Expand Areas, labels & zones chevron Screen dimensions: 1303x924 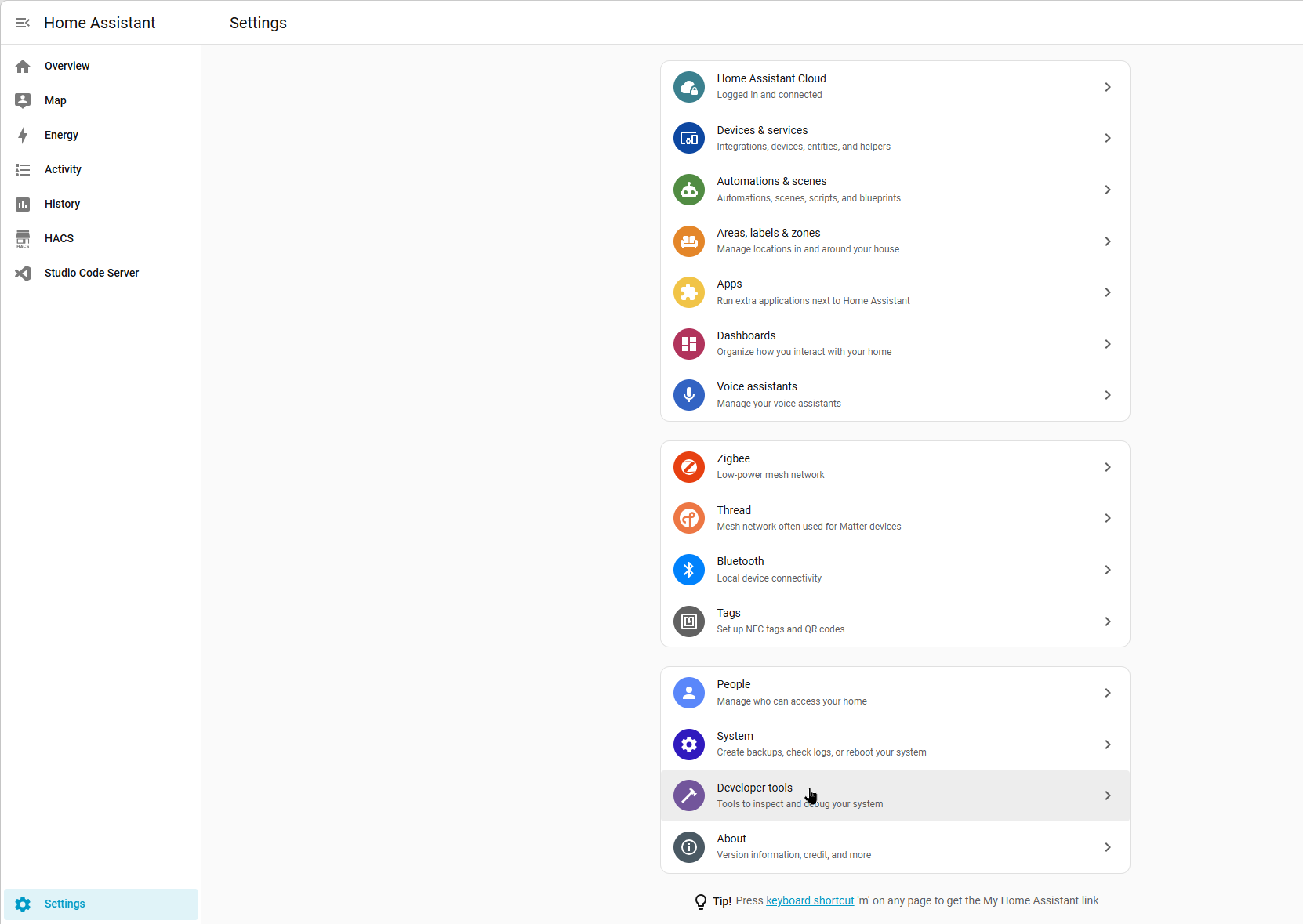1108,241
